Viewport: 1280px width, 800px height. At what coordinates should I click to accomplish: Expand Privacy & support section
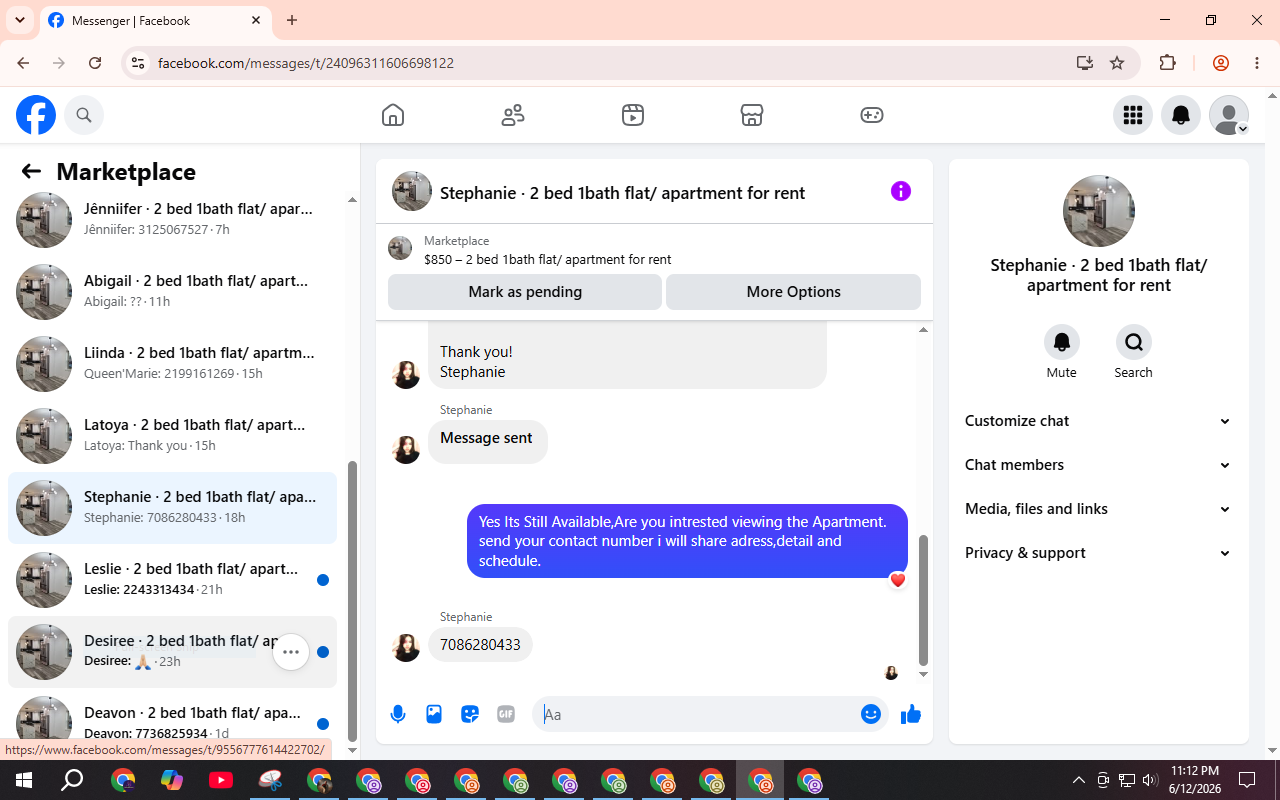point(1098,553)
